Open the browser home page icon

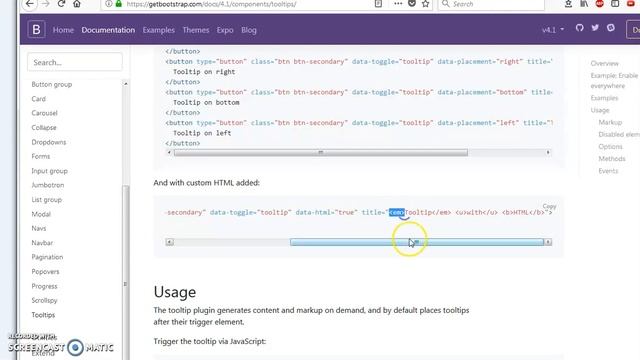point(77,4)
